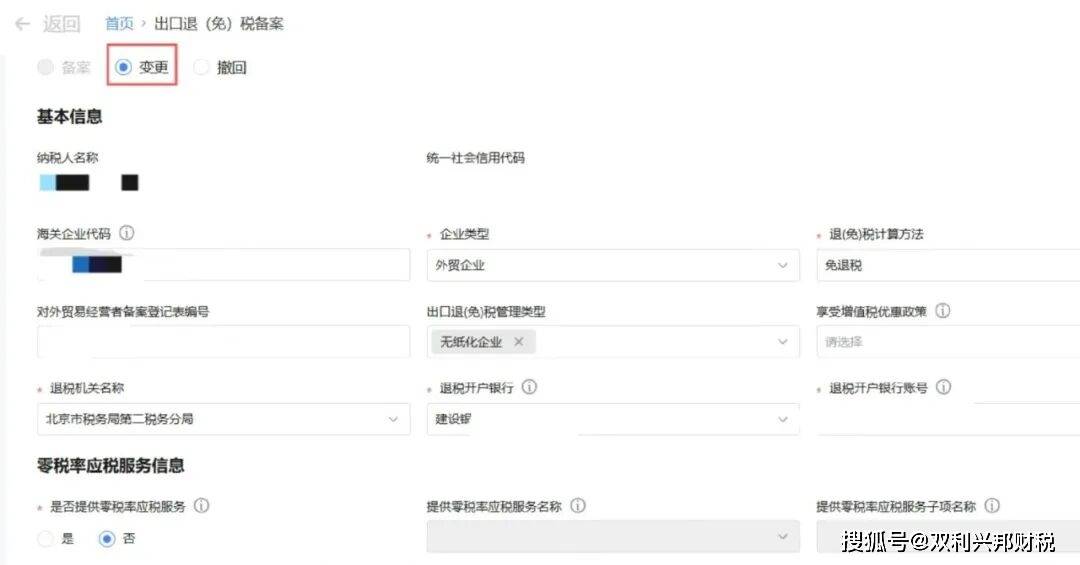The height and width of the screenshot is (565, 1080).
Task: Click info icon beside 退税开户银行
Action: pos(529,387)
